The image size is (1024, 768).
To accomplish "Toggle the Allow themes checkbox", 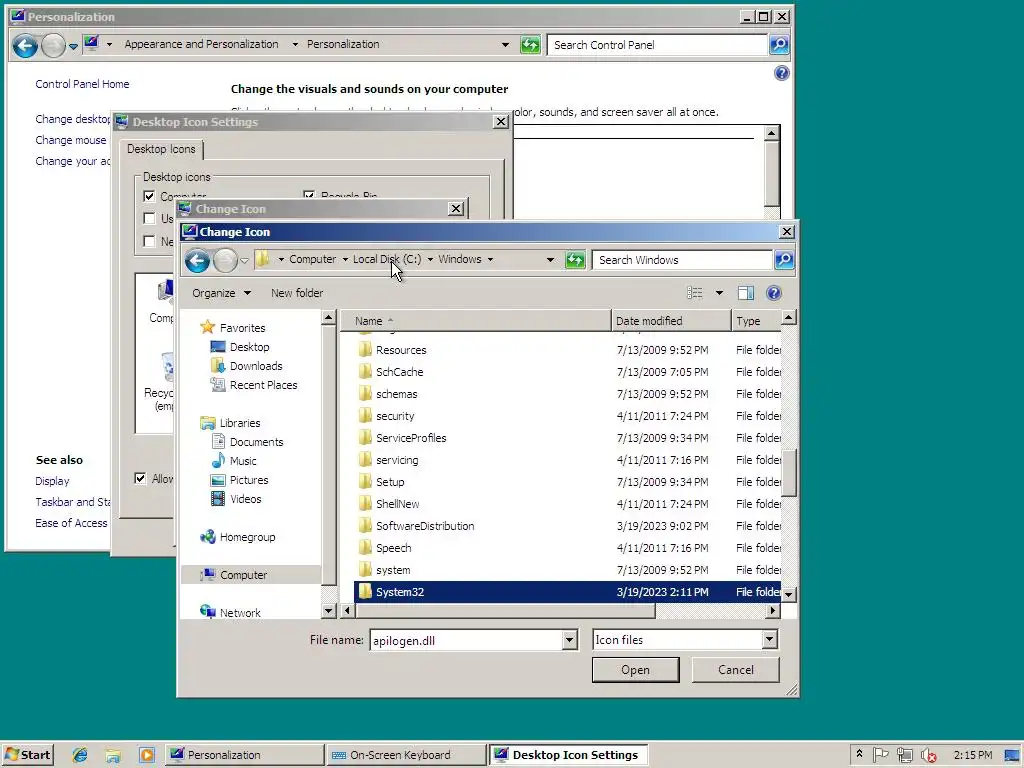I will click(x=140, y=478).
